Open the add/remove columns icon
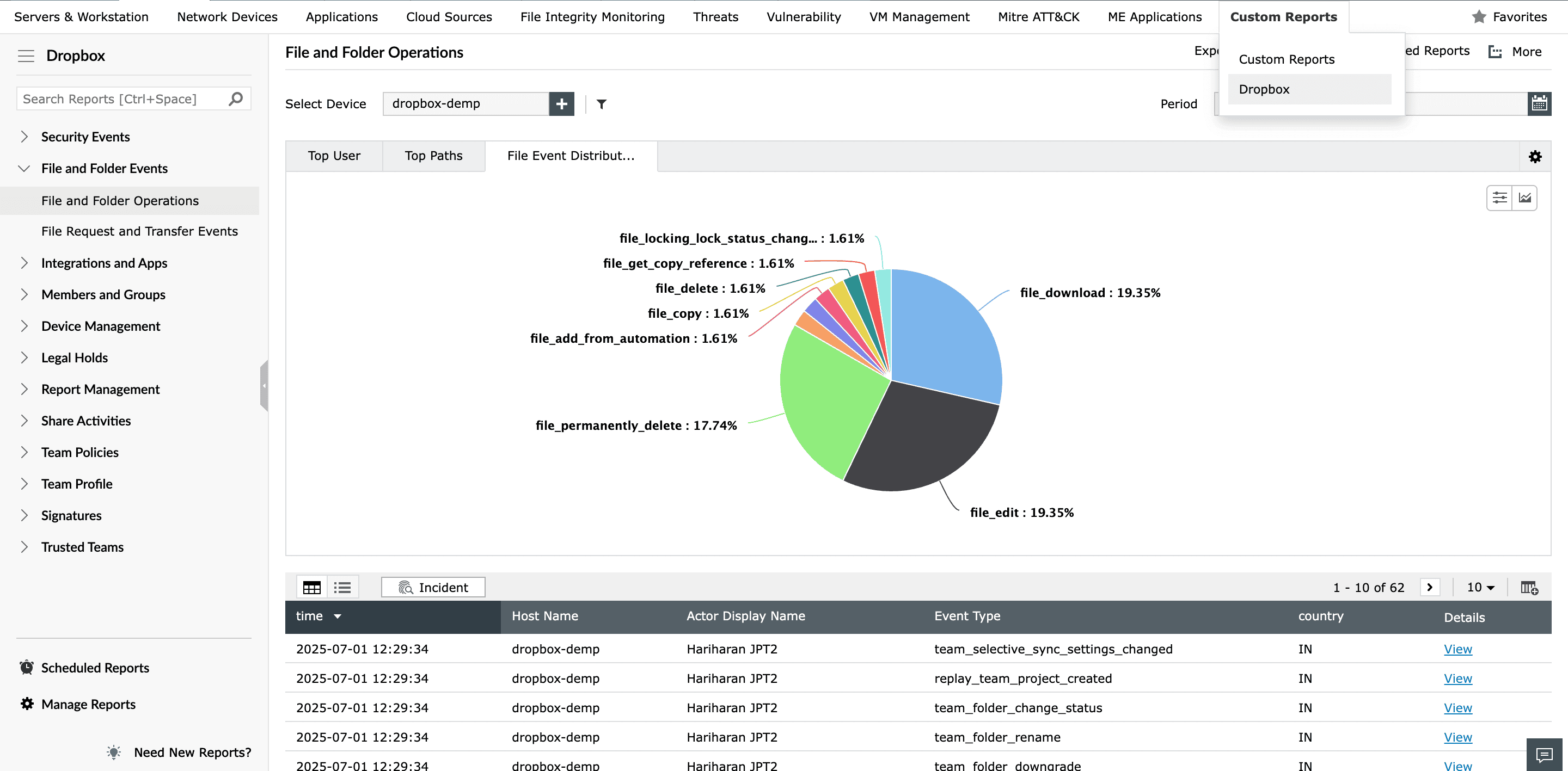The height and width of the screenshot is (771, 1568). pyautogui.click(x=1529, y=587)
